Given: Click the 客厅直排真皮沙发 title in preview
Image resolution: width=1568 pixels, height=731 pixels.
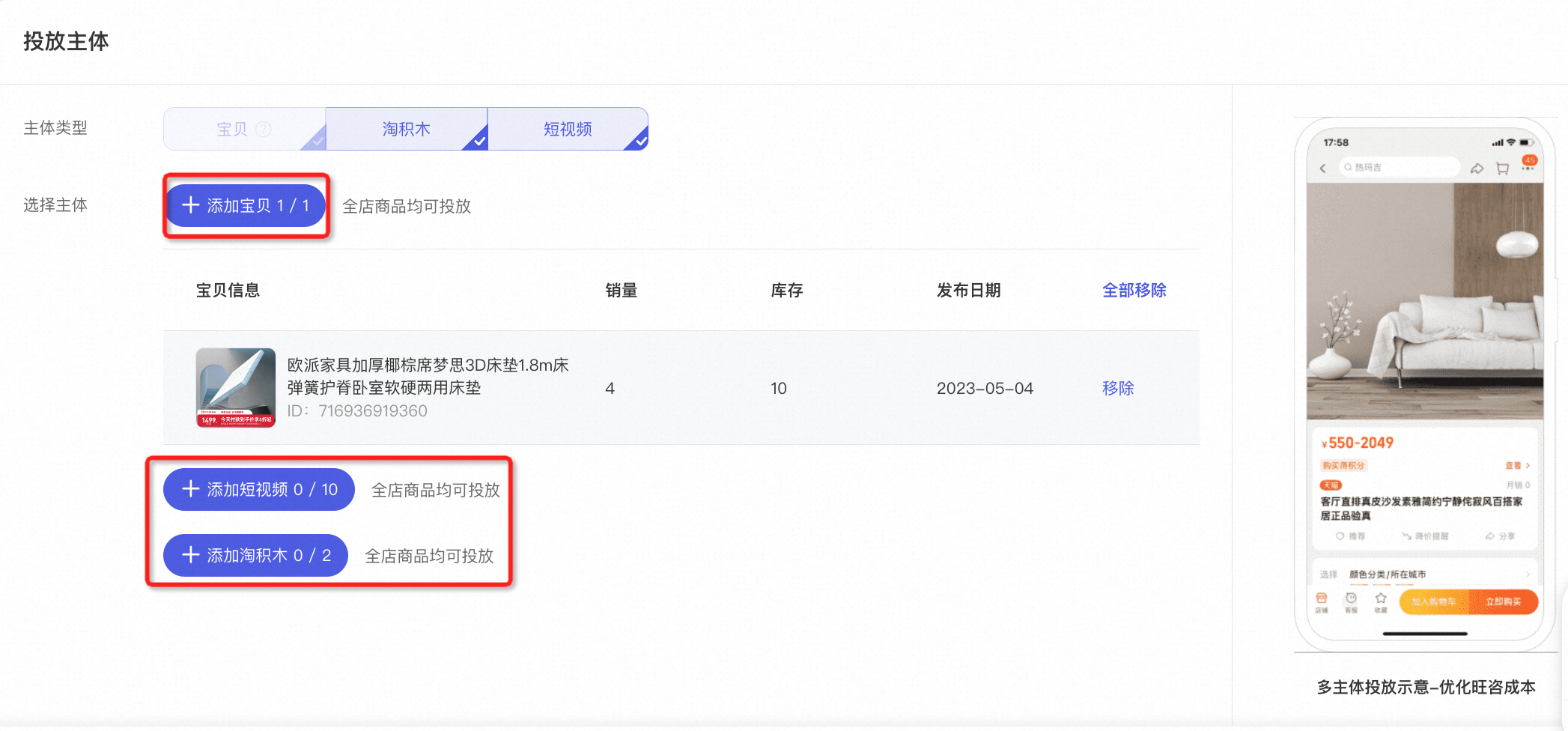Looking at the screenshot, I should tap(1421, 509).
